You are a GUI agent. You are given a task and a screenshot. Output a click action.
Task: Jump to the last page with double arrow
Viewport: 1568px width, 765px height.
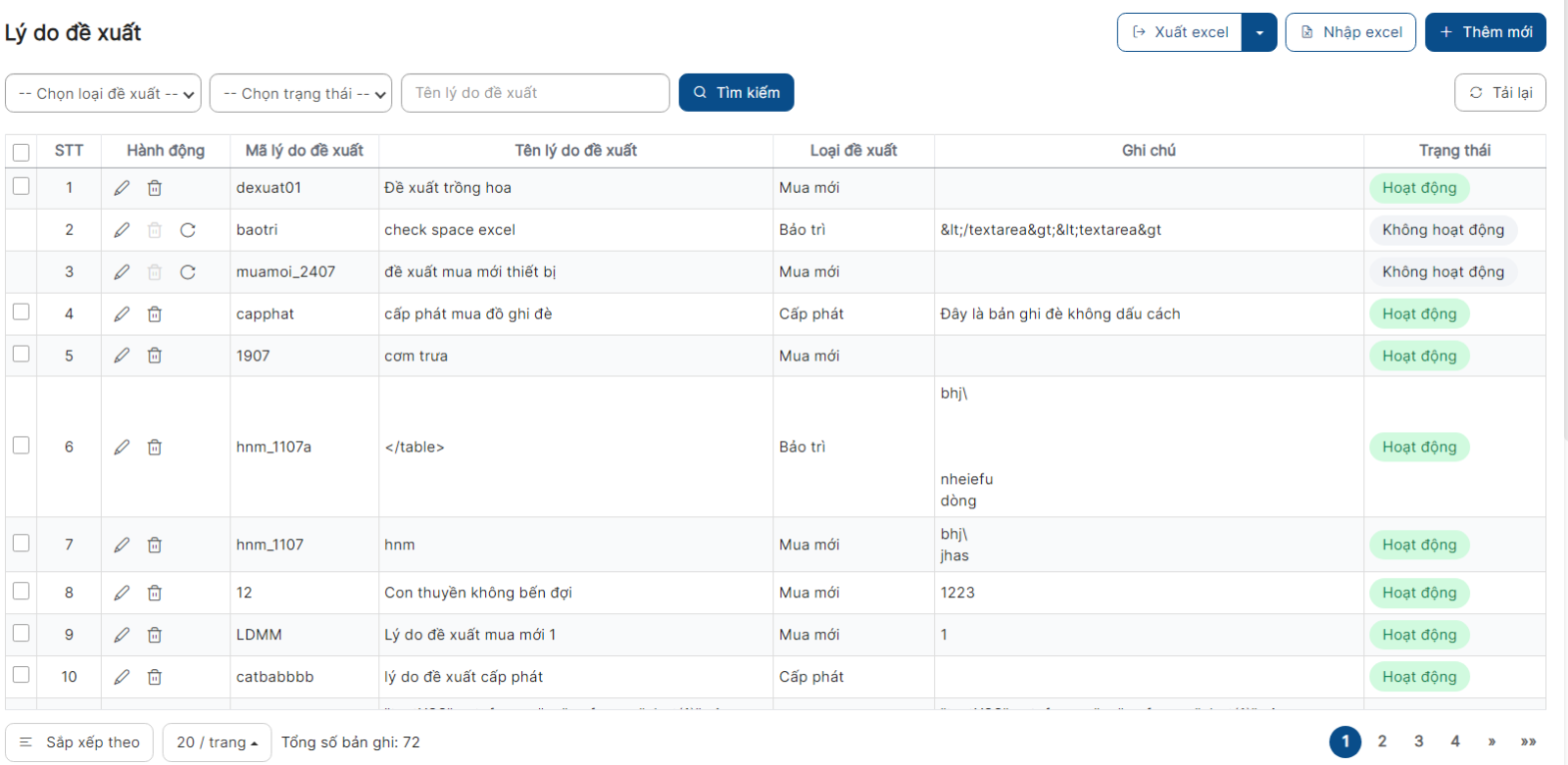[1528, 741]
